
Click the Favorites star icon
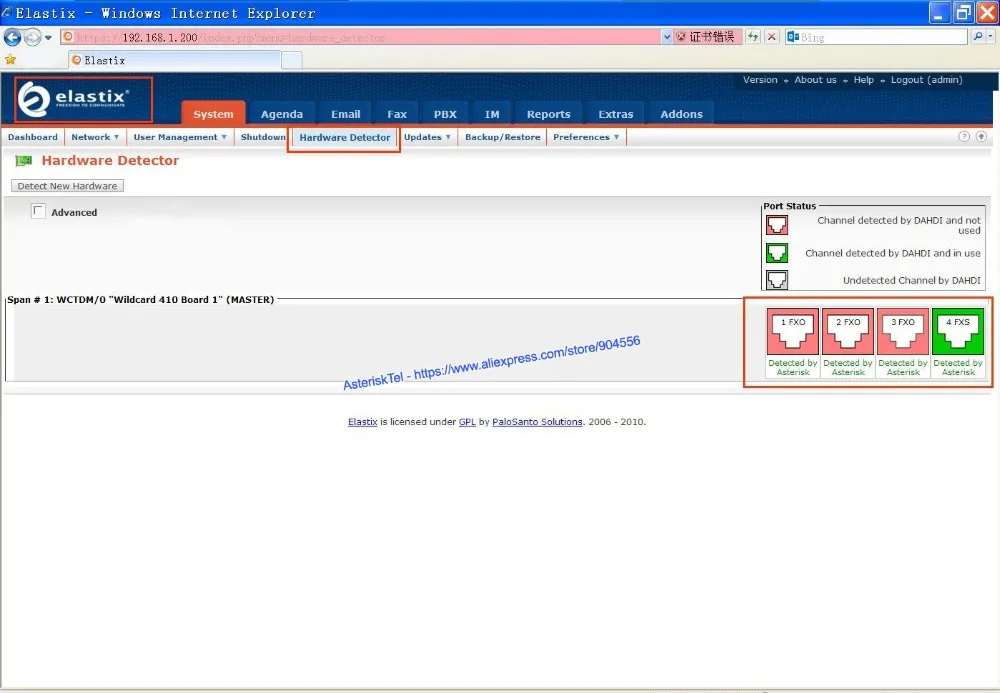point(10,60)
